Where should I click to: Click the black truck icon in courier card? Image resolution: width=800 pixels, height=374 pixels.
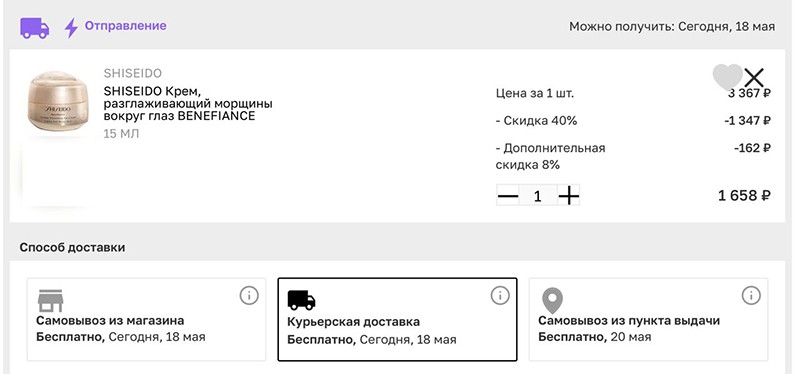point(302,300)
